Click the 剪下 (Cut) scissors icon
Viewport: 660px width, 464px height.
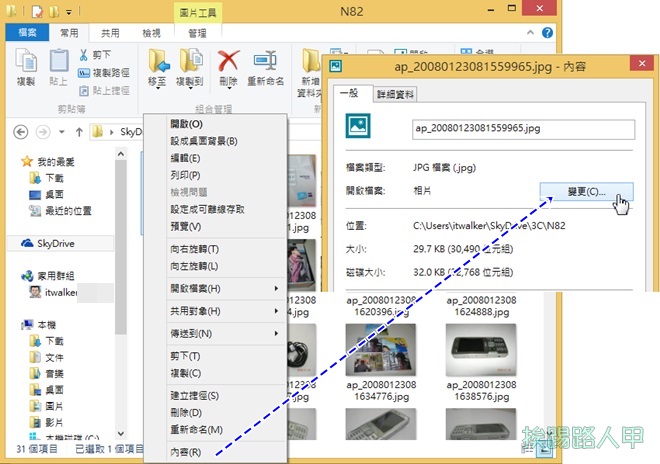pos(84,55)
